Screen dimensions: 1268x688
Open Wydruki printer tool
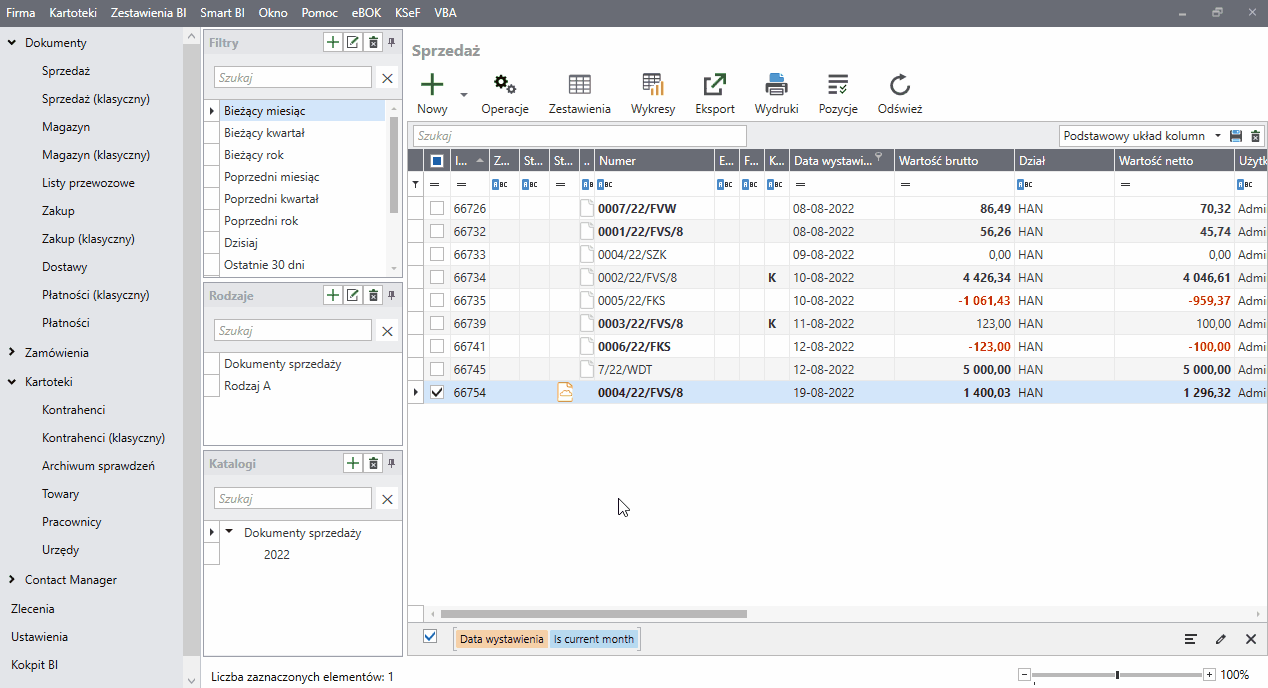[776, 86]
